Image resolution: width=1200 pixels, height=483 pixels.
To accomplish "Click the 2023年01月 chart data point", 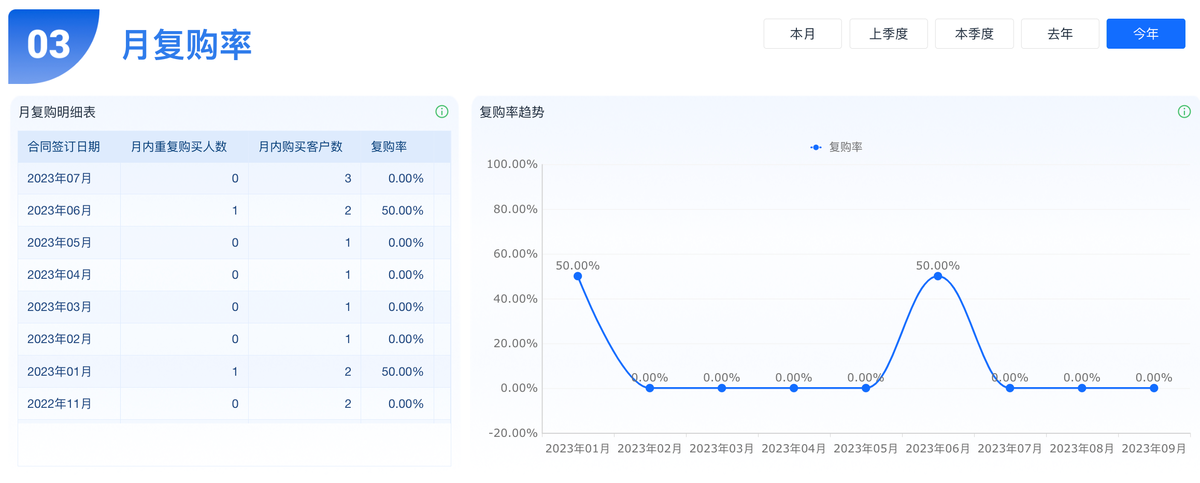I will (578, 276).
